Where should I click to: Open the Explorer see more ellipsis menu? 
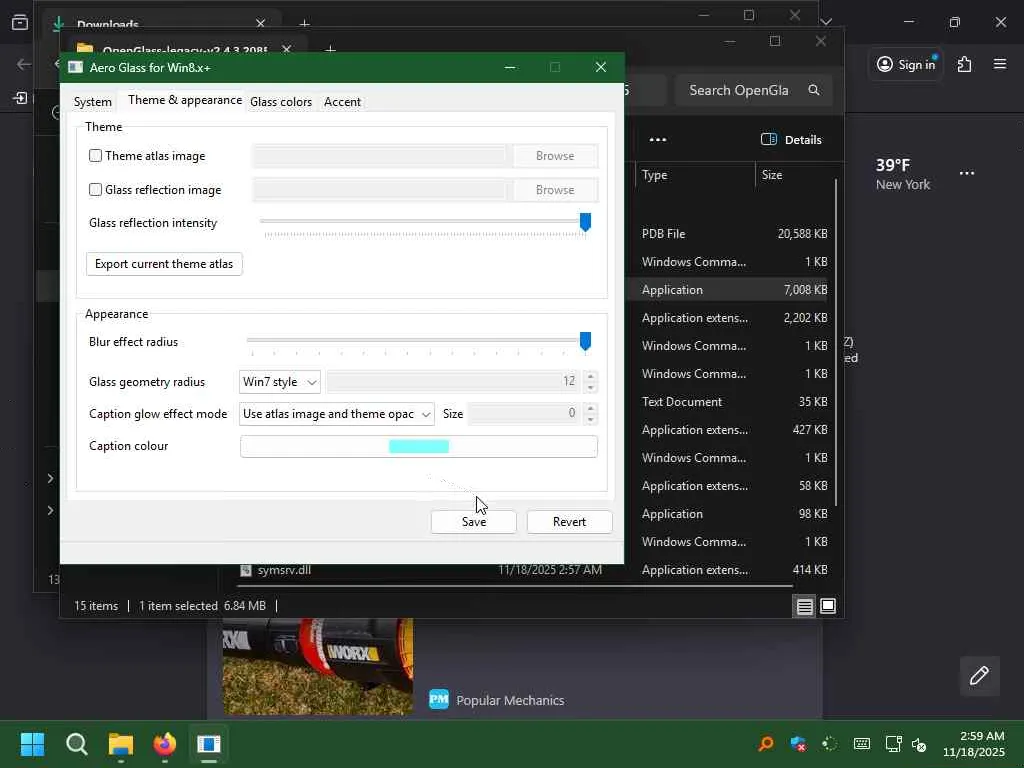click(658, 140)
